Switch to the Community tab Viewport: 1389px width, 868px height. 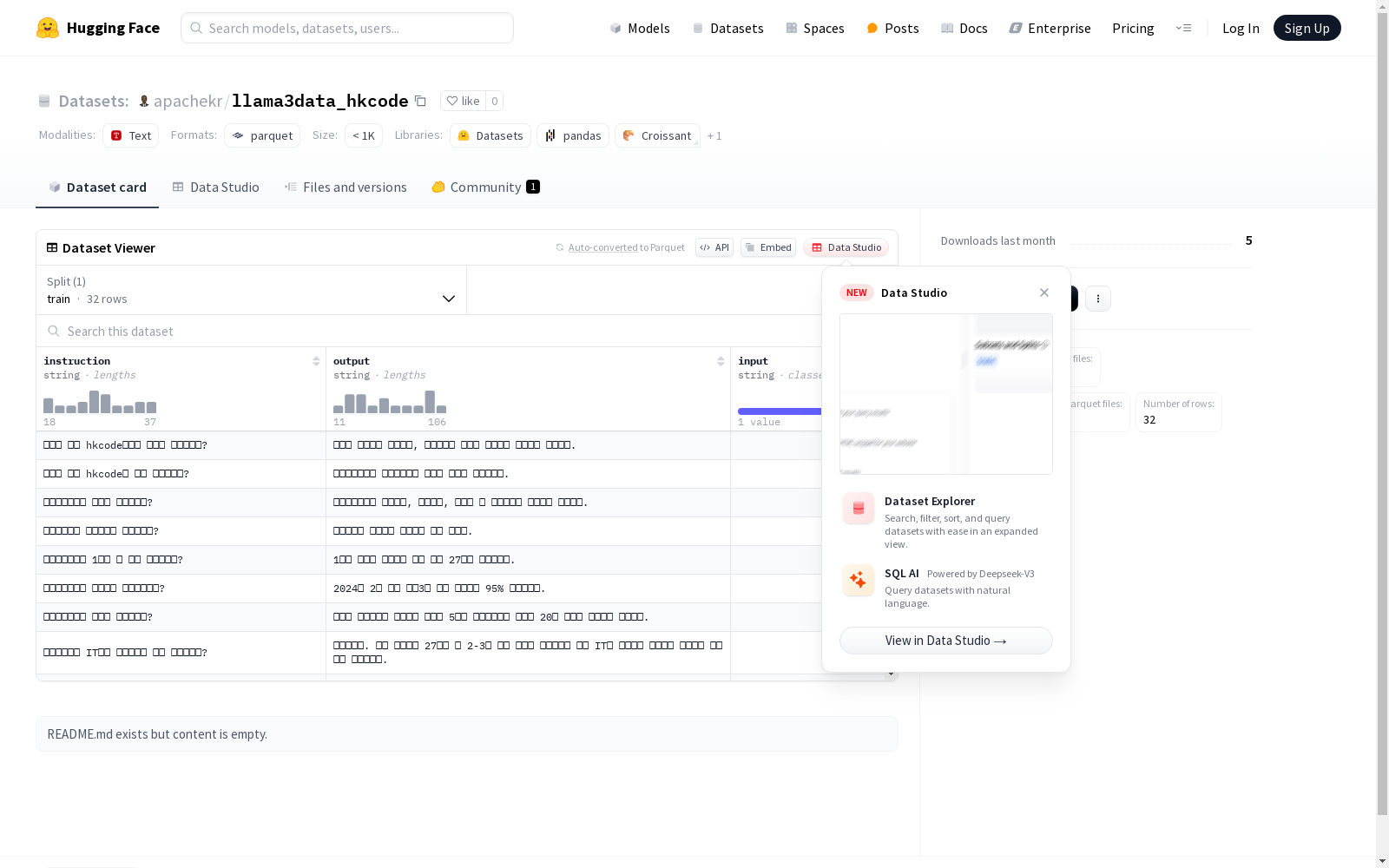(486, 187)
